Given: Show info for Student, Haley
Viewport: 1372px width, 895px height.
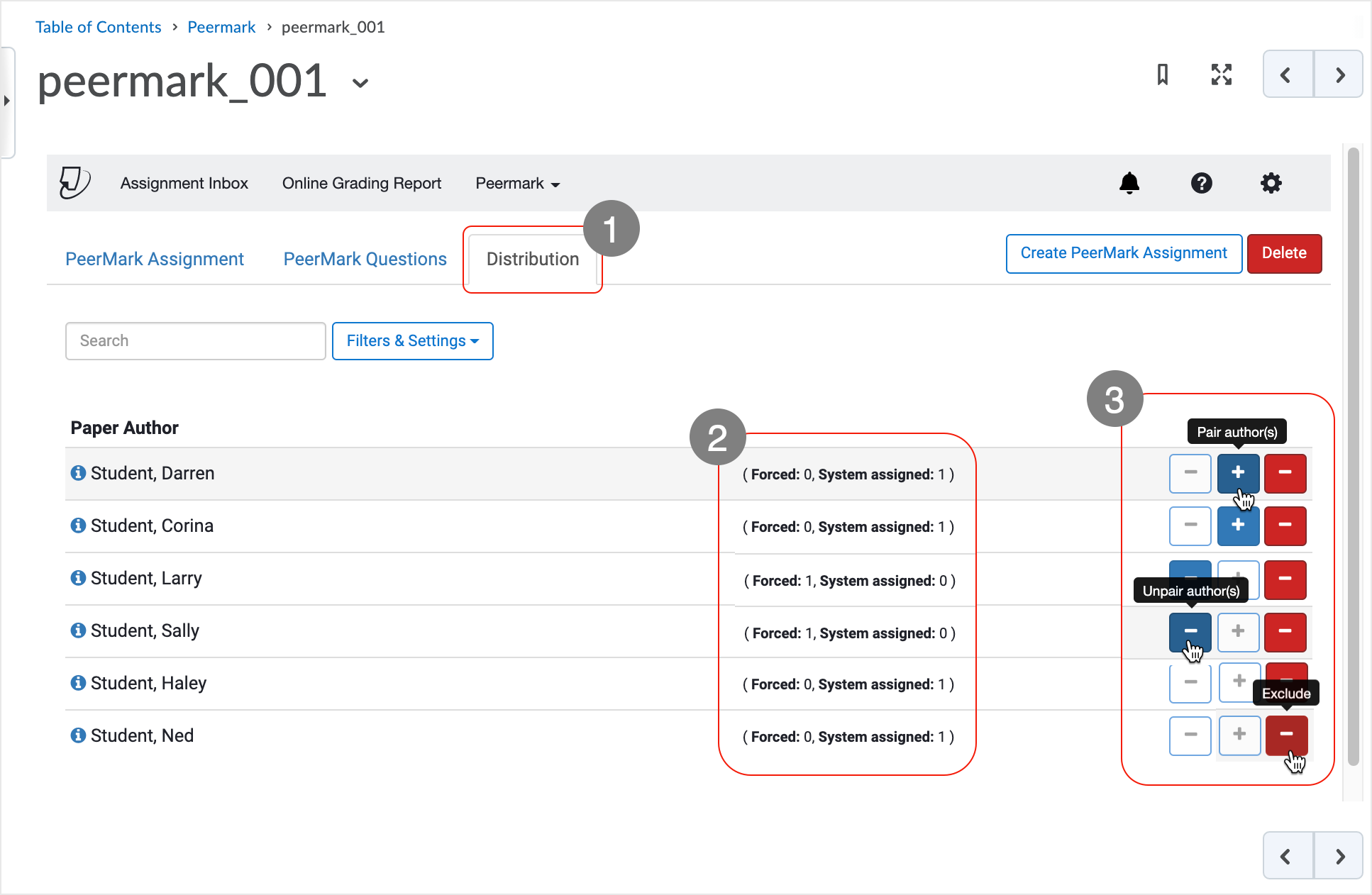Looking at the screenshot, I should [x=78, y=683].
